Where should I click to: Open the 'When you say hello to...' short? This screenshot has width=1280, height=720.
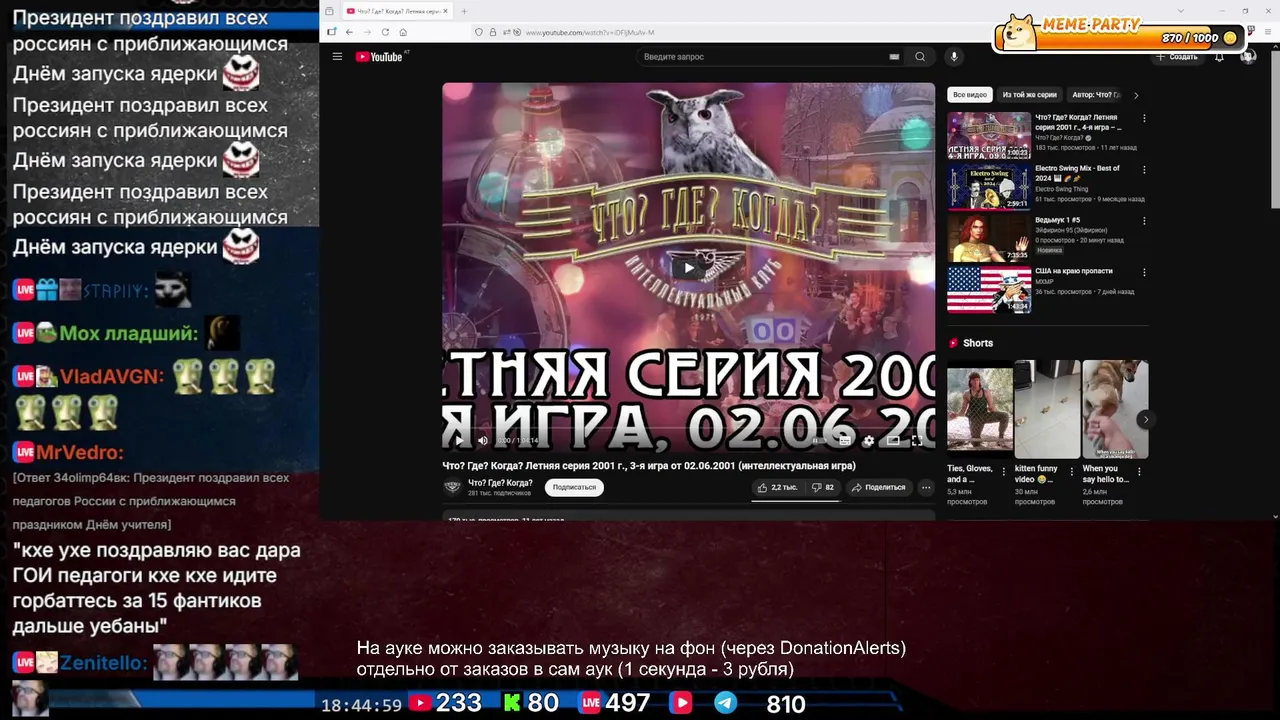click(1115, 409)
